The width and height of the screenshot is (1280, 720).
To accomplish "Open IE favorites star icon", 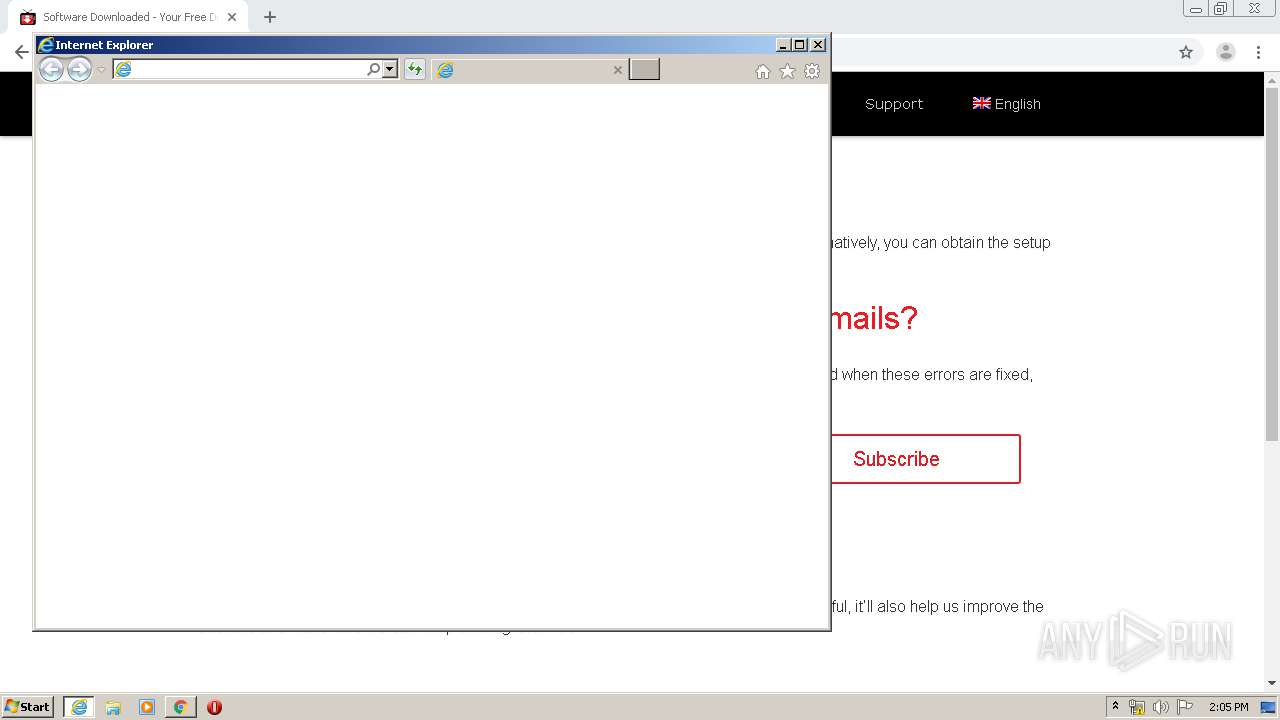I will click(x=787, y=71).
